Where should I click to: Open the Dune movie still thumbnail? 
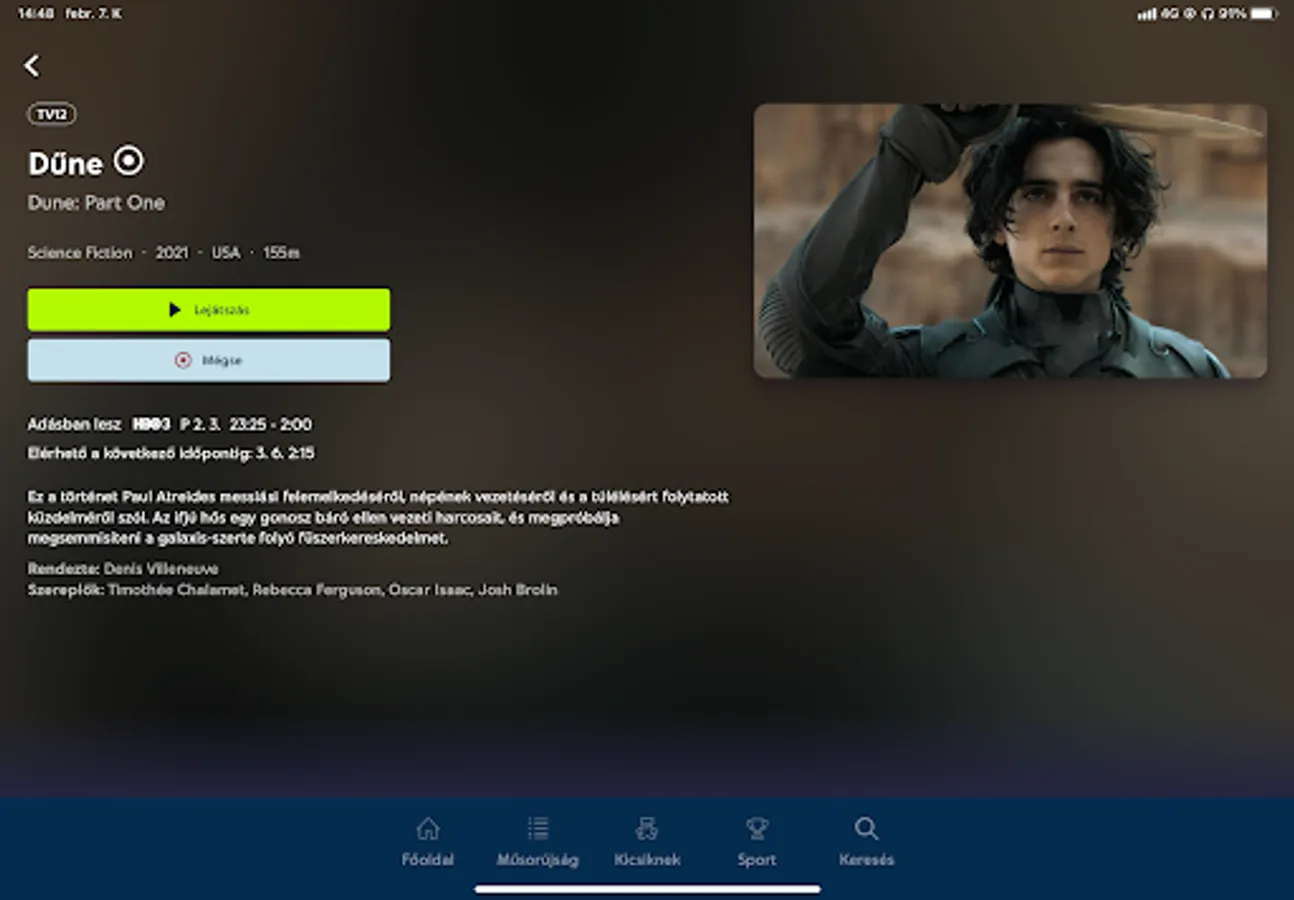(x=1010, y=241)
